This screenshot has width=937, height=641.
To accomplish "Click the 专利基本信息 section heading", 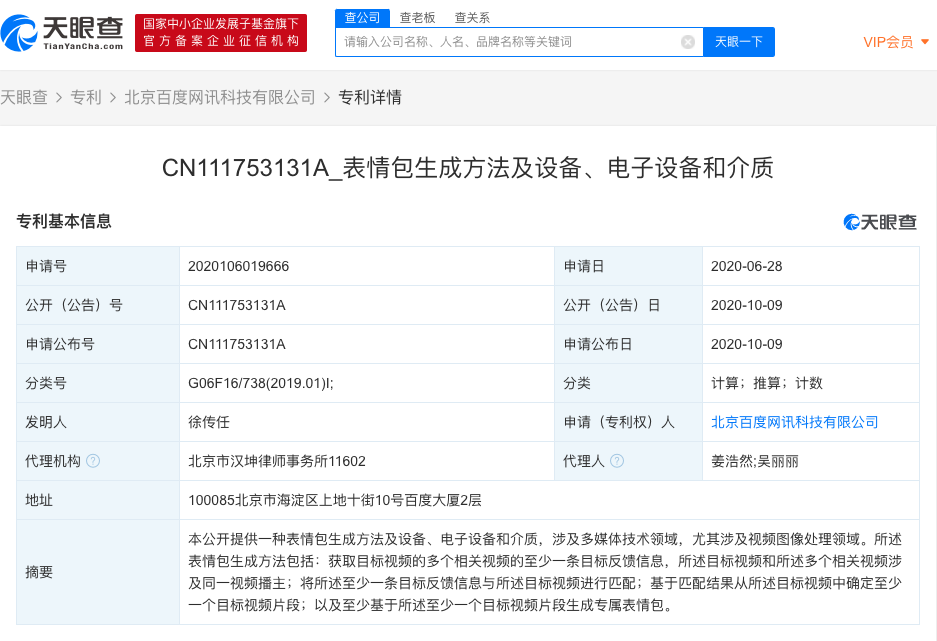I will pos(64,221).
